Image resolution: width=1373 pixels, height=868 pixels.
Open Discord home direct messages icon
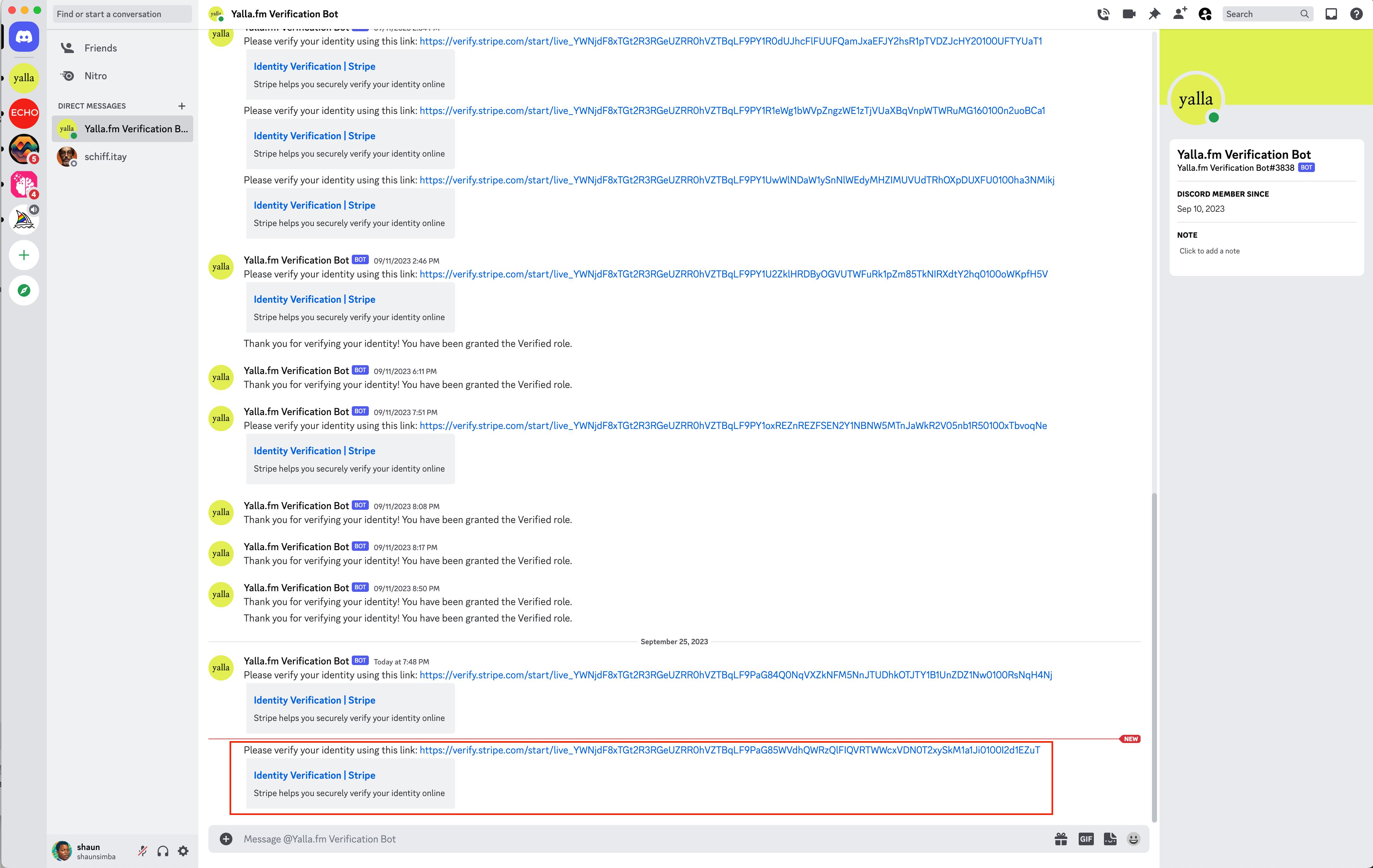[x=24, y=37]
